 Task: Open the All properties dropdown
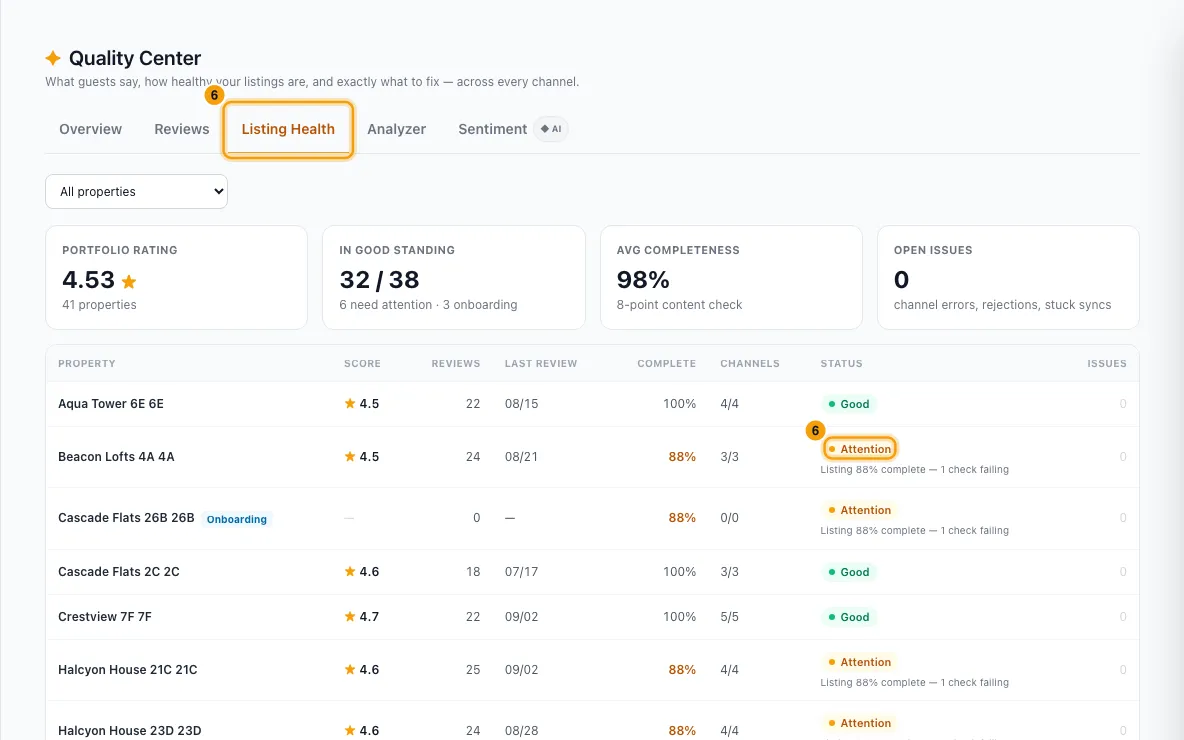point(136,192)
